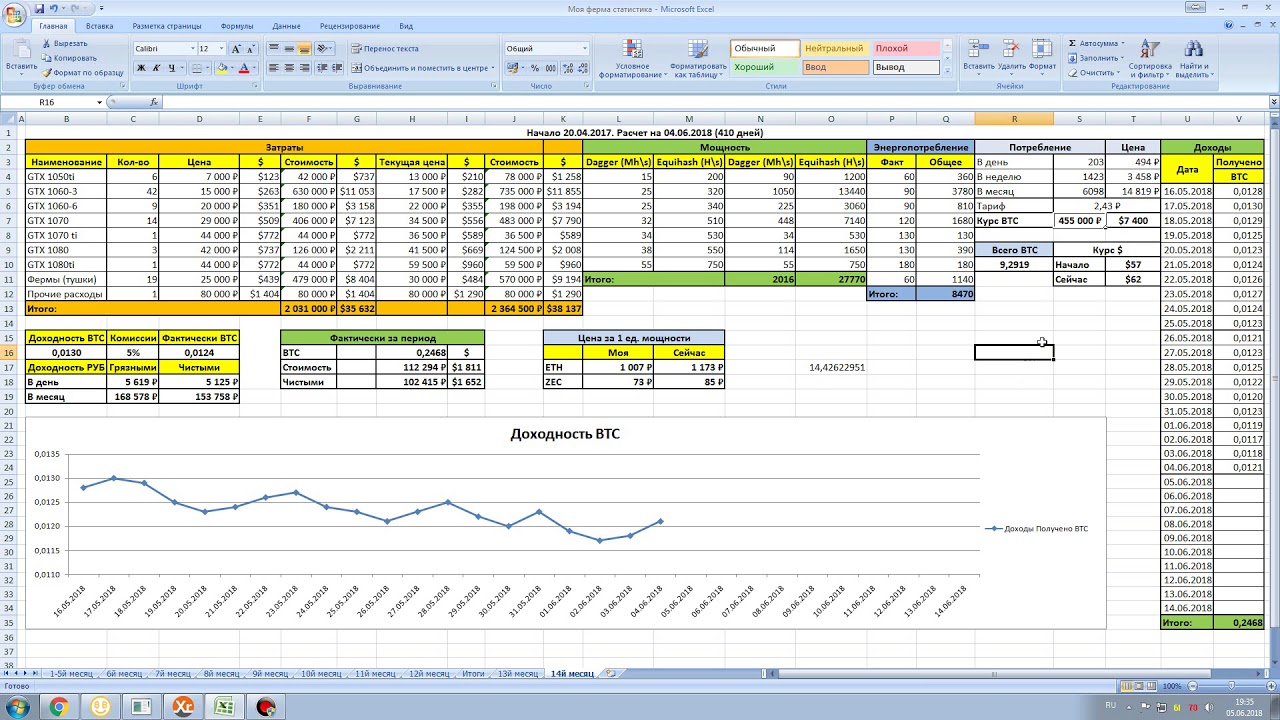Apply thousands separator 000 format
Image resolution: width=1280 pixels, height=720 pixels.
point(550,68)
